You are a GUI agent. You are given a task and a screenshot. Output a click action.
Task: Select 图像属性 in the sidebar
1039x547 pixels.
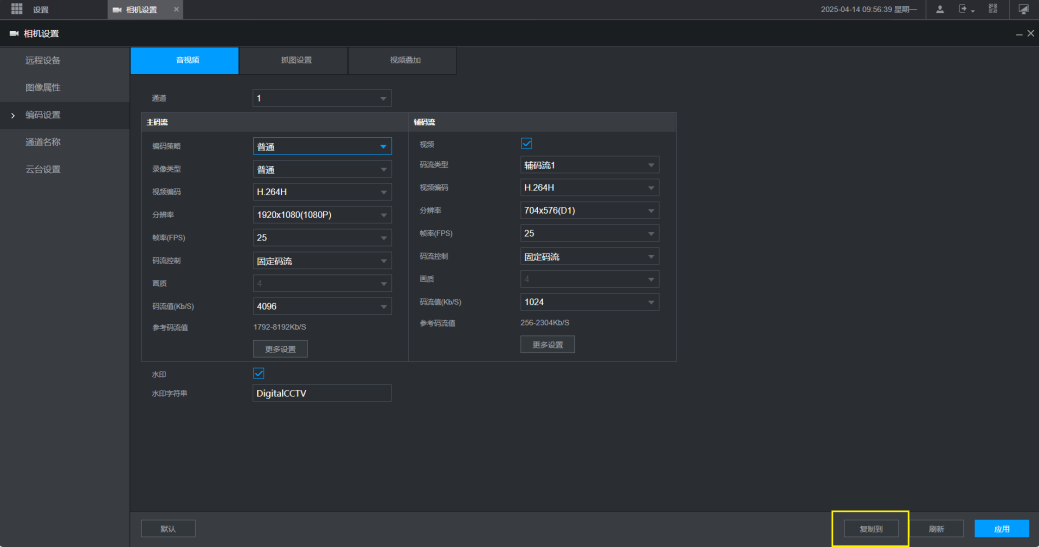pyautogui.click(x=43, y=87)
